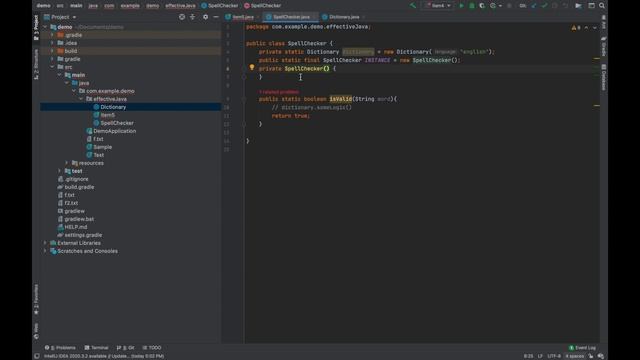Expand the resources folder
640x360 pixels.
click(x=67, y=163)
